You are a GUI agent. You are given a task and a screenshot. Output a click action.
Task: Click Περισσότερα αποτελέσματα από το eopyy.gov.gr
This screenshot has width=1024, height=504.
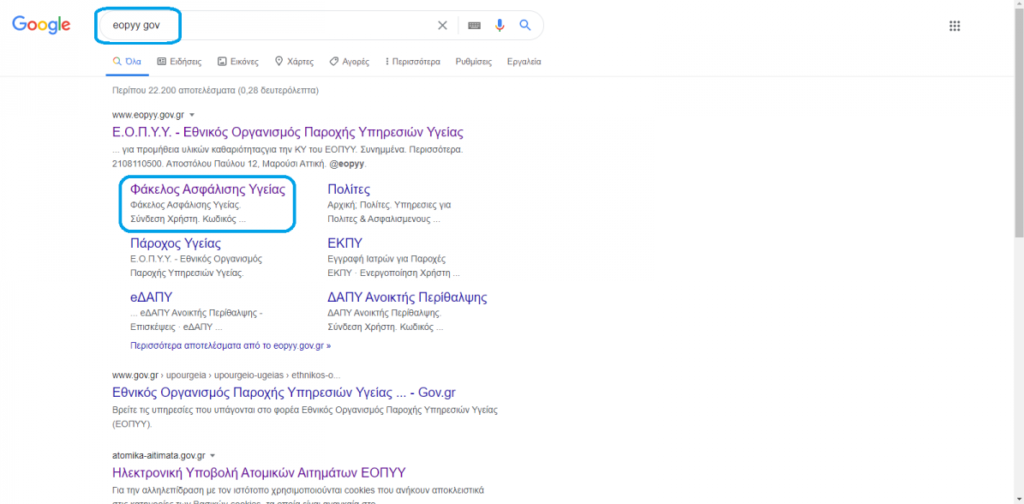[231, 345]
